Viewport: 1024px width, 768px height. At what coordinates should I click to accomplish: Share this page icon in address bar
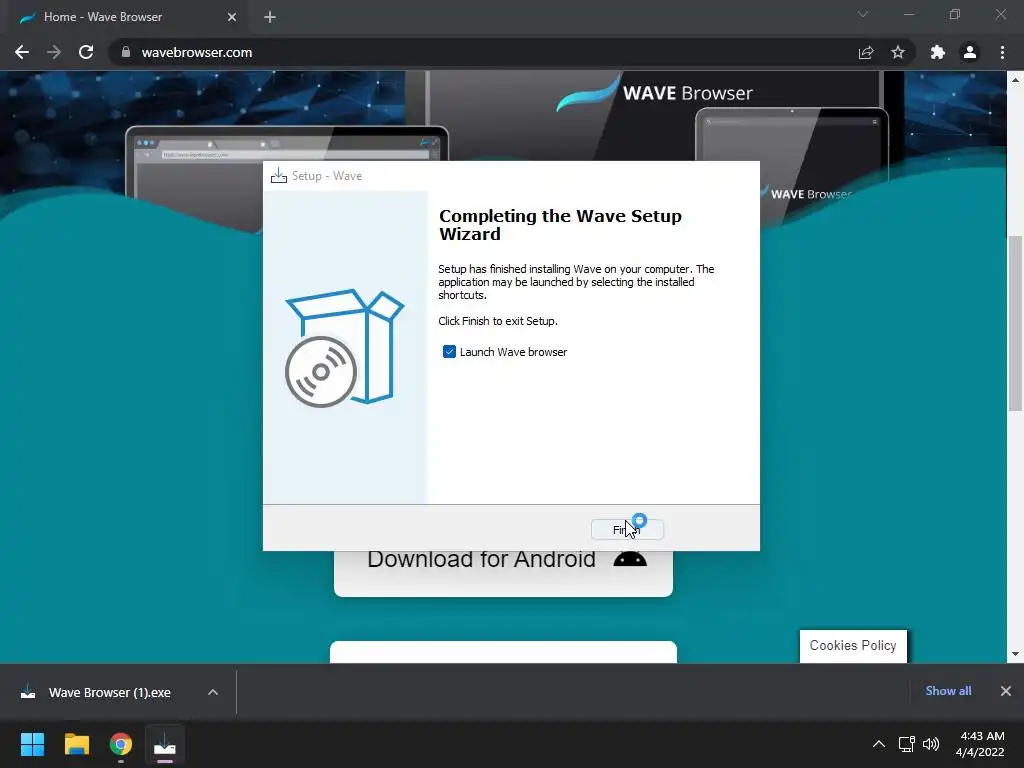point(866,52)
